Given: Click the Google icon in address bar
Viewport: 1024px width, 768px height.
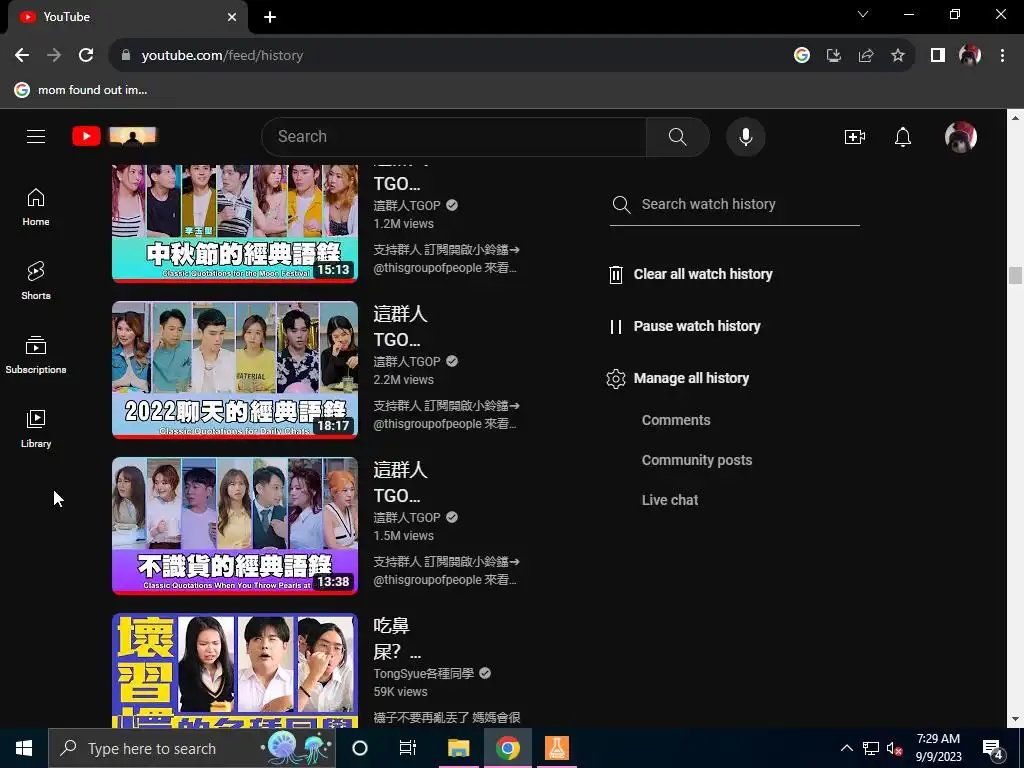Looking at the screenshot, I should (x=802, y=56).
